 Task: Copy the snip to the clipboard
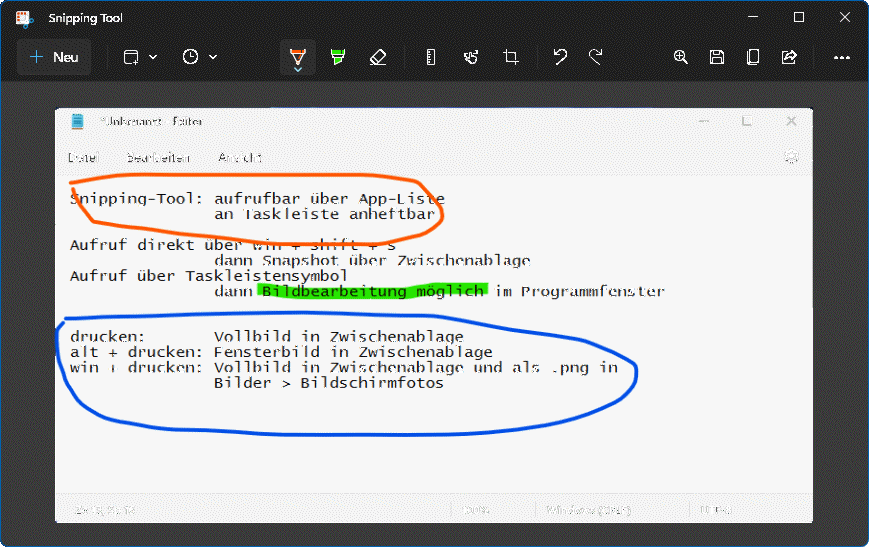tap(753, 57)
